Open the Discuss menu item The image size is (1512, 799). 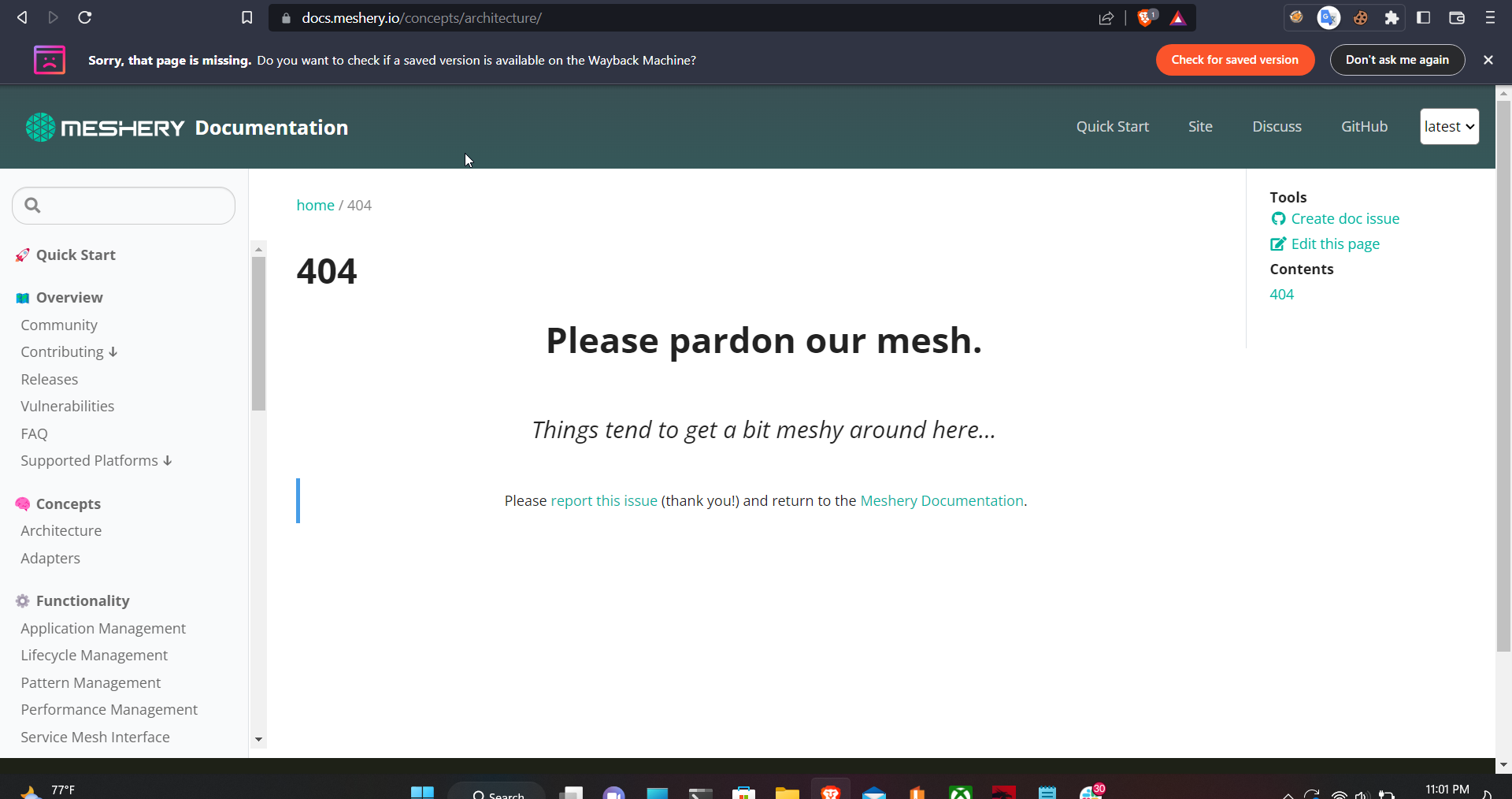pyautogui.click(x=1276, y=126)
